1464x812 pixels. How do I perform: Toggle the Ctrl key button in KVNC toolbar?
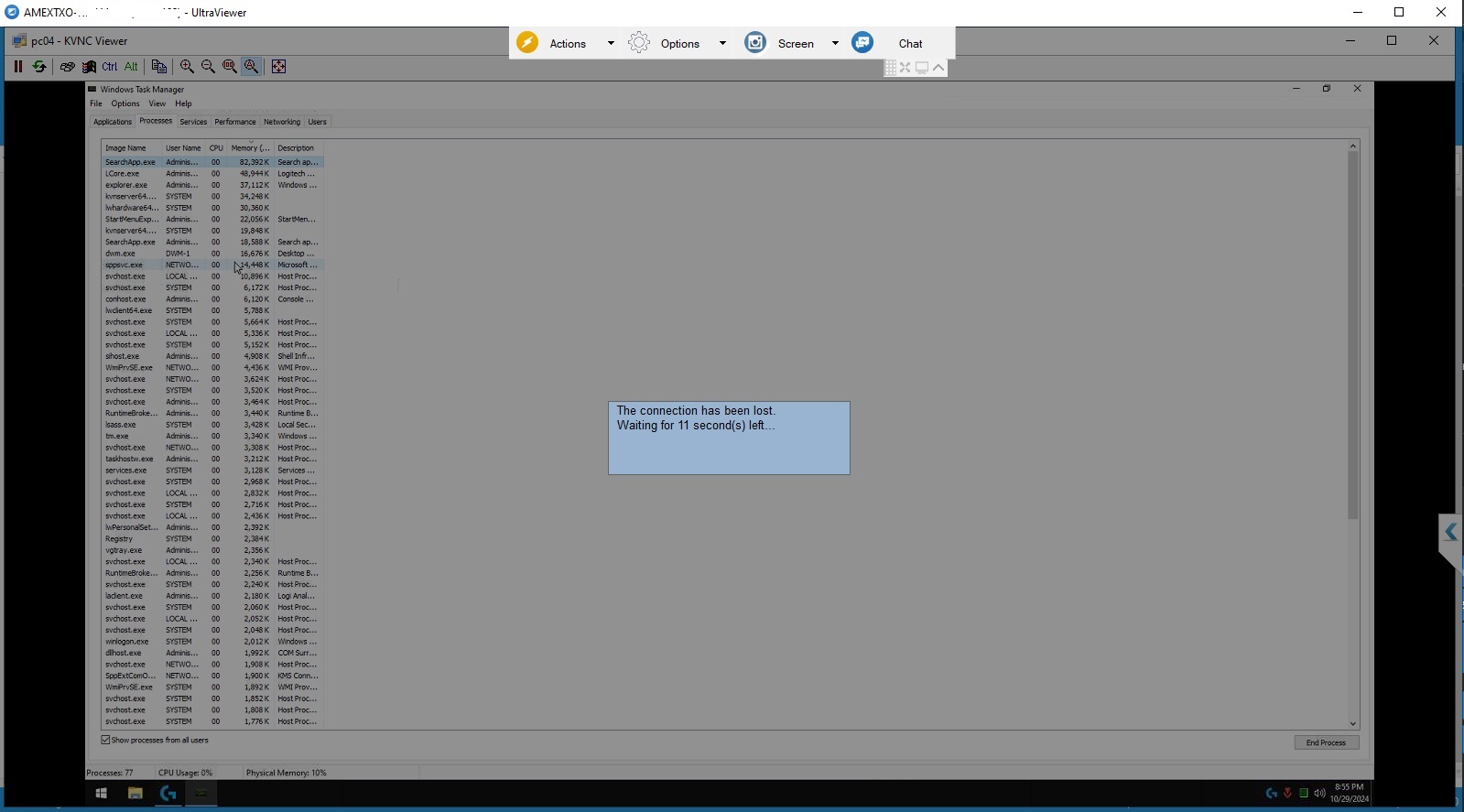point(110,67)
